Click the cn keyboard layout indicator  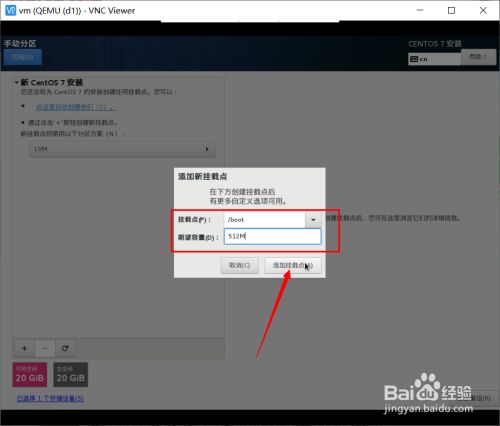click(434, 59)
